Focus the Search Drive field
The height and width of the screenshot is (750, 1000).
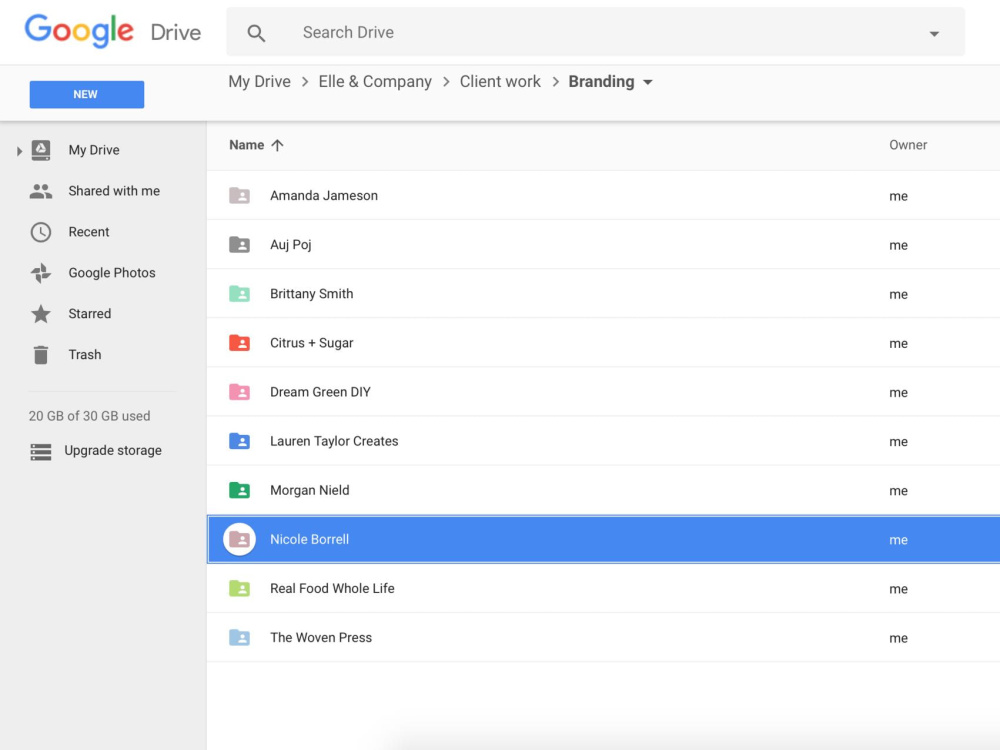pyautogui.click(x=596, y=32)
